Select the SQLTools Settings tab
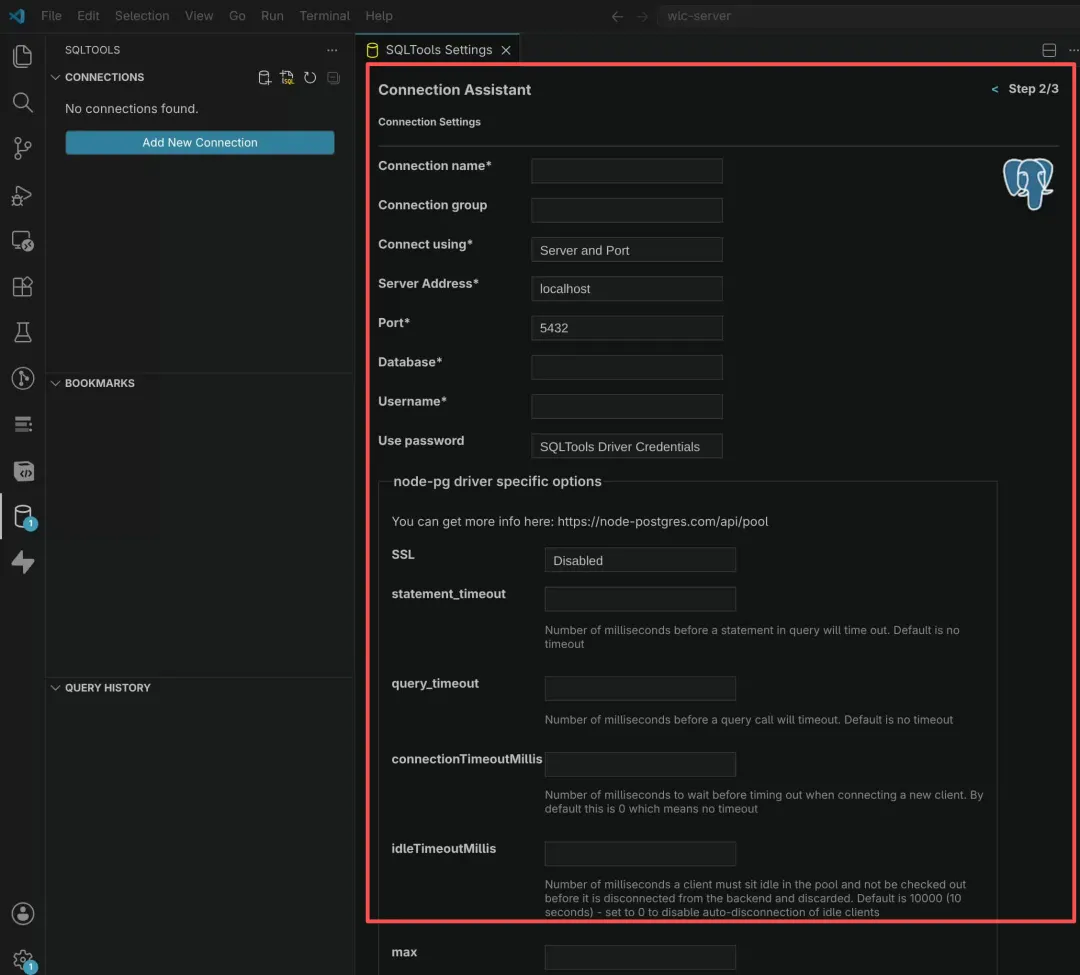The width and height of the screenshot is (1080, 975). pos(438,50)
